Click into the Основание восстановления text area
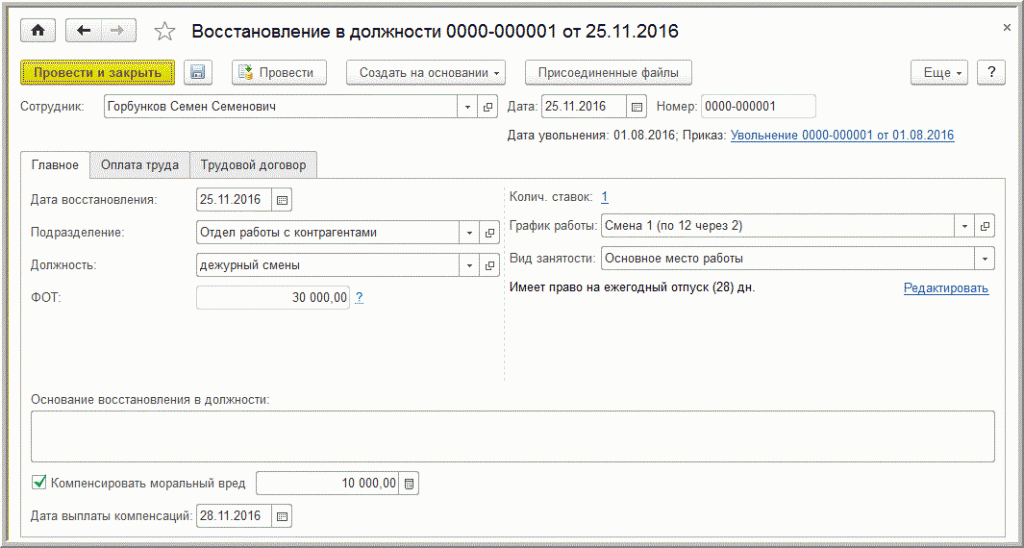1024x548 pixels. 512,436
